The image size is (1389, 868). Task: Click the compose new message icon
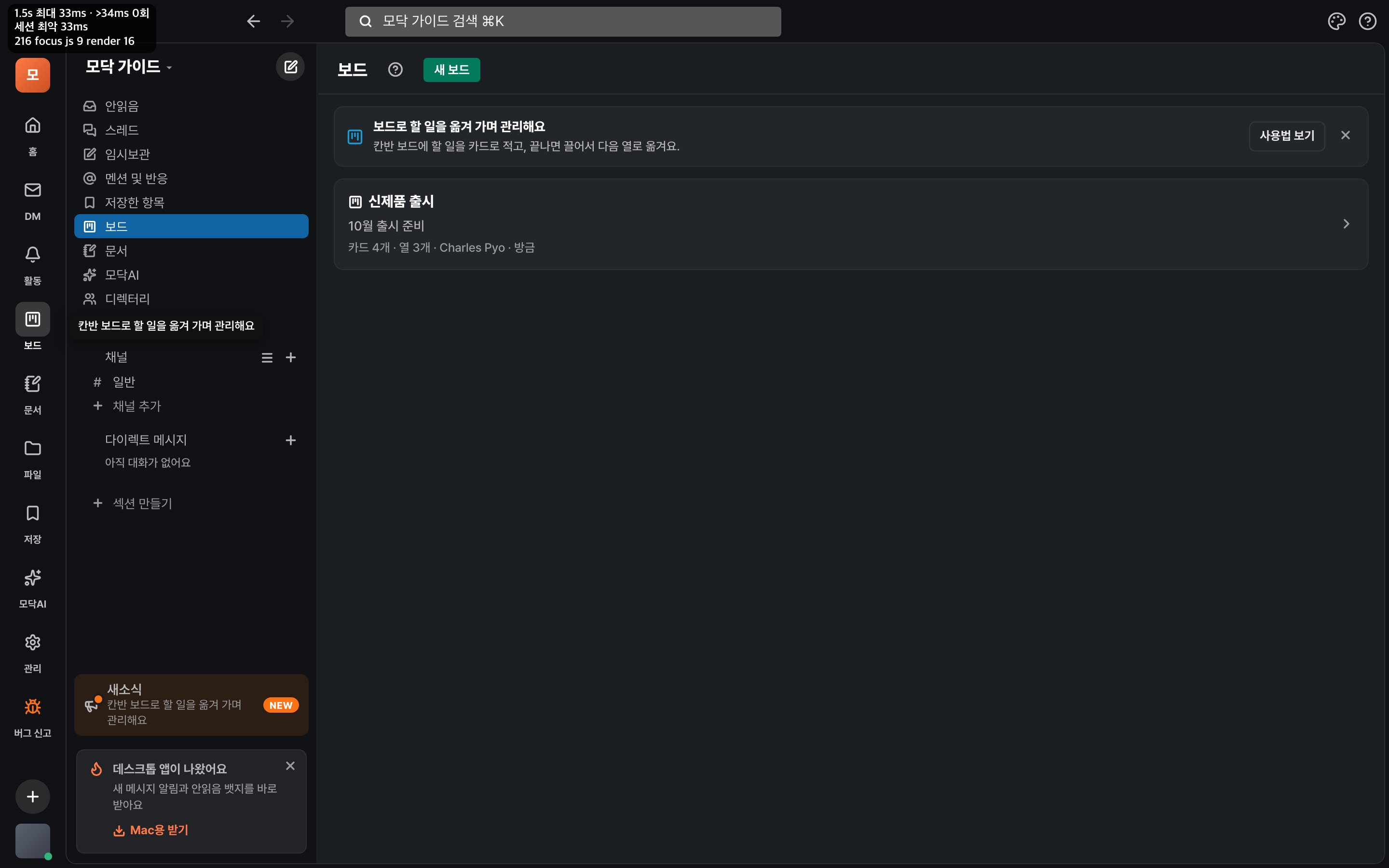point(290,67)
